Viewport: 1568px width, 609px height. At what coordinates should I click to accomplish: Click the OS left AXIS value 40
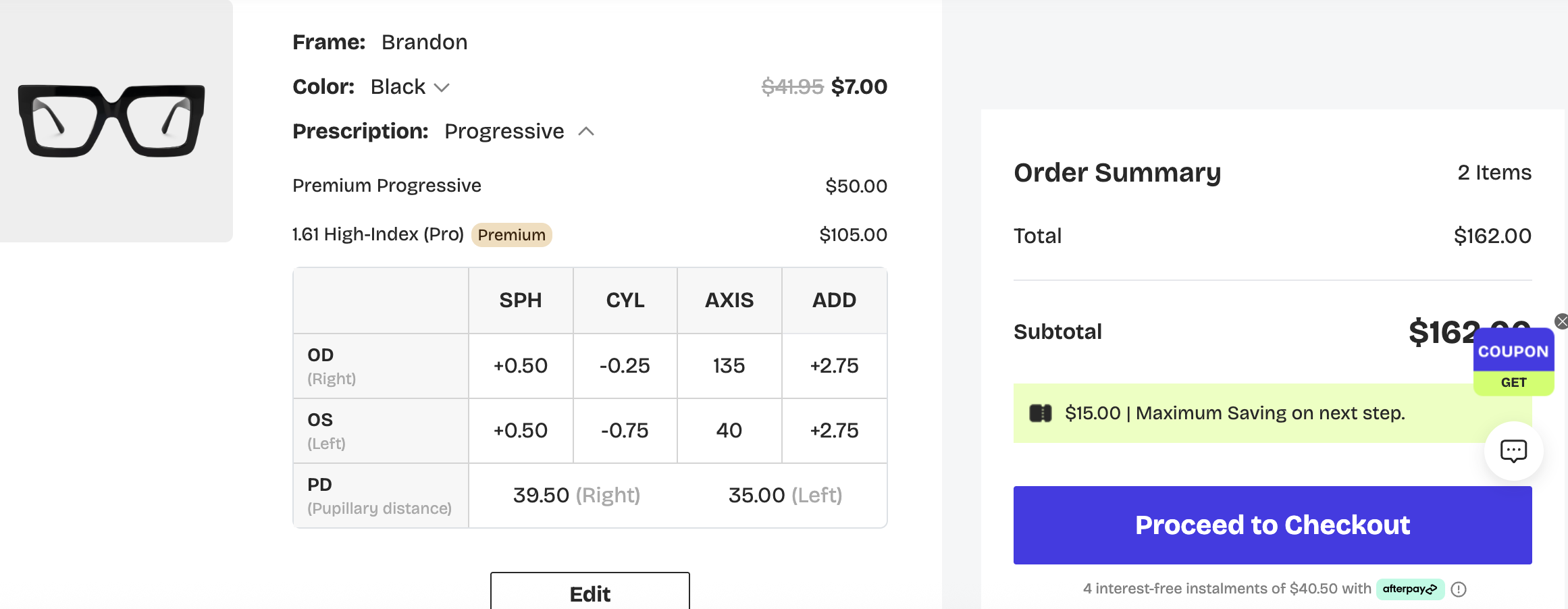coord(729,431)
